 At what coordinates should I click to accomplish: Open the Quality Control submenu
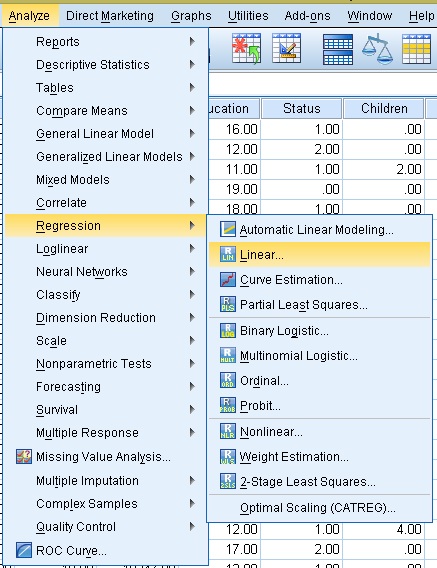106,526
